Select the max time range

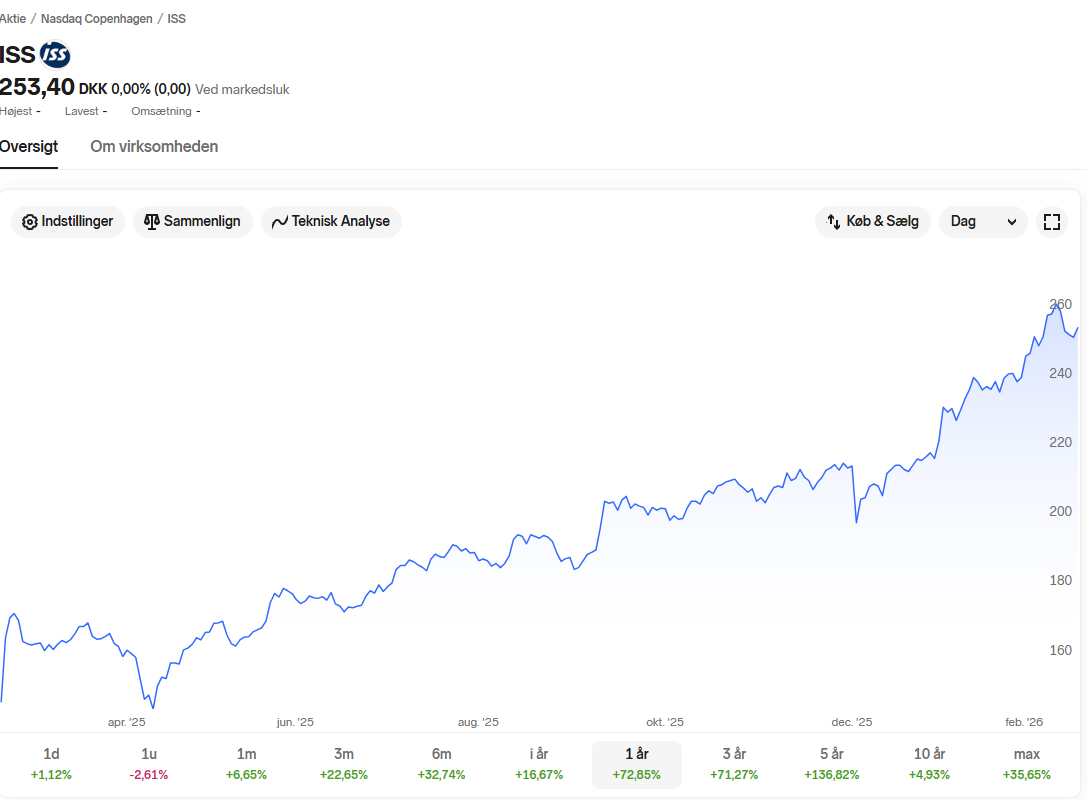[1027, 764]
